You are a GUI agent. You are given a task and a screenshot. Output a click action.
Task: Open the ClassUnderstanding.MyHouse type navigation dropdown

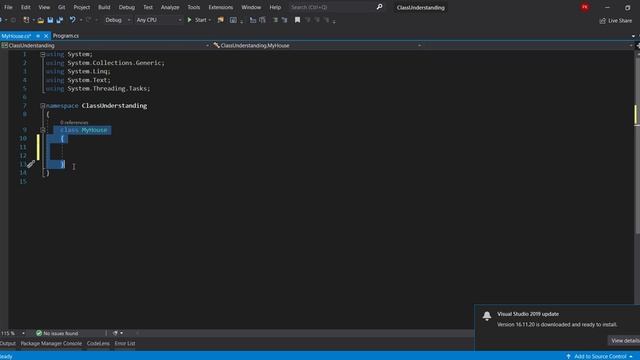(x=317, y=45)
